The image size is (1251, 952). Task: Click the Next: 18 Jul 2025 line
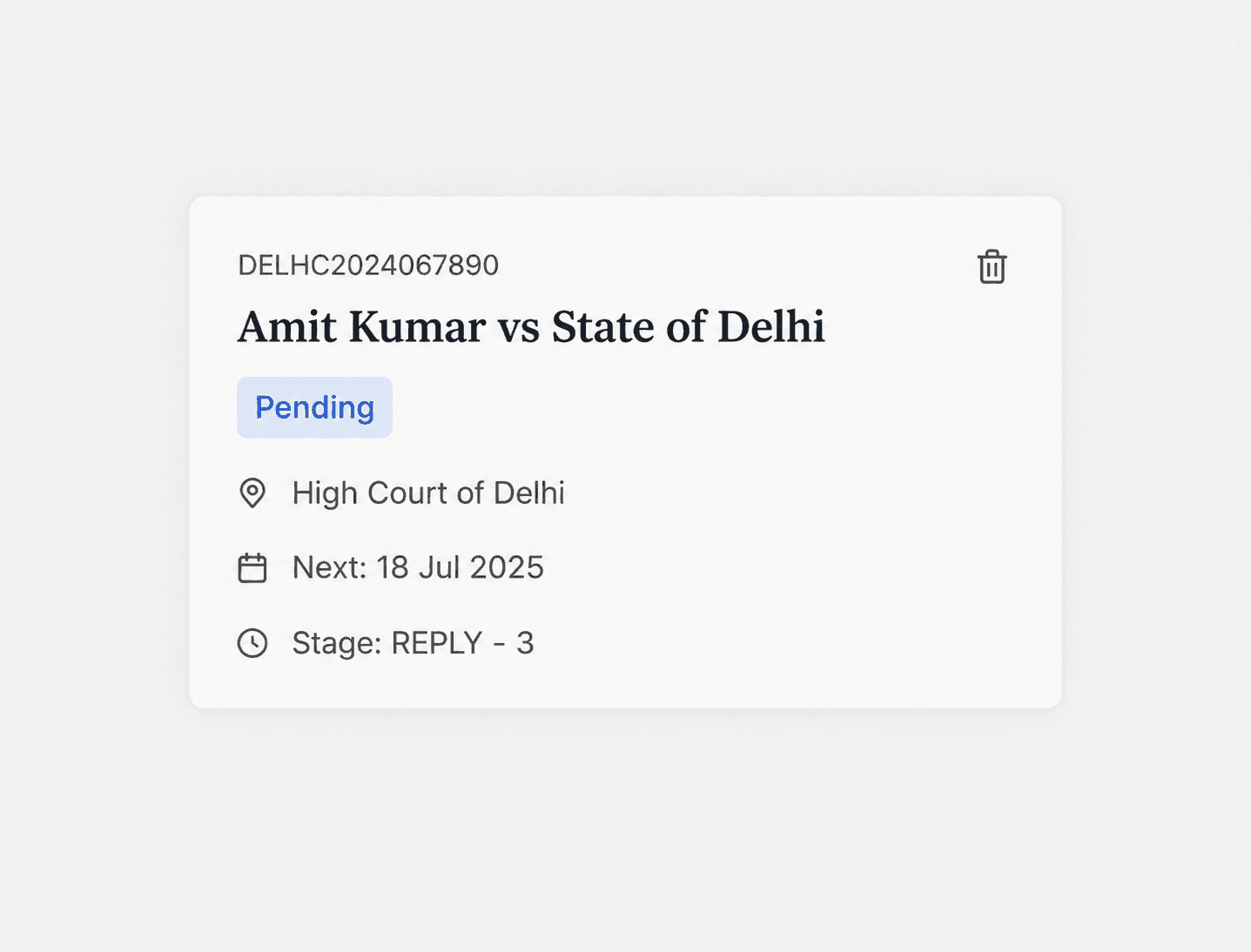[418, 567]
